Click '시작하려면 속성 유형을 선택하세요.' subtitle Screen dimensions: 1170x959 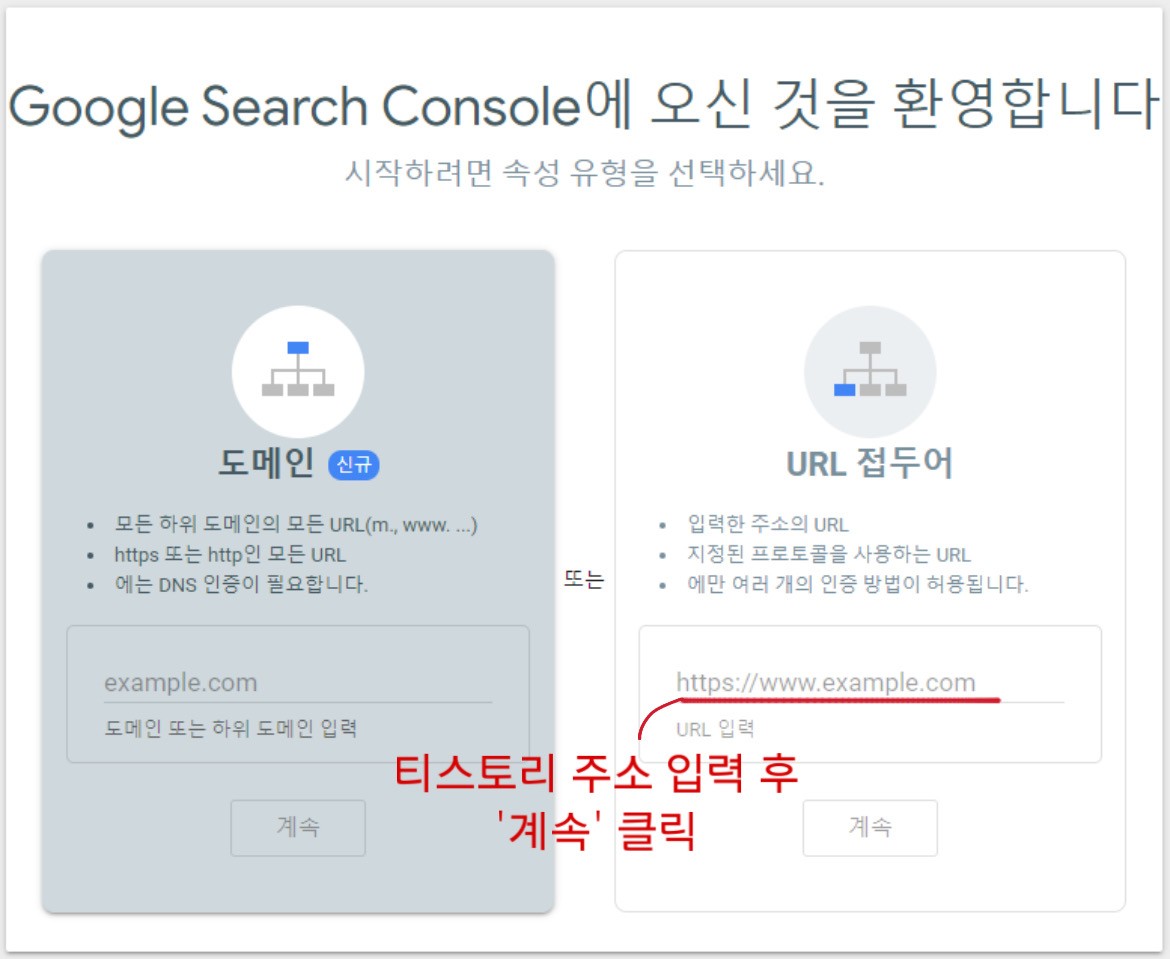point(584,173)
